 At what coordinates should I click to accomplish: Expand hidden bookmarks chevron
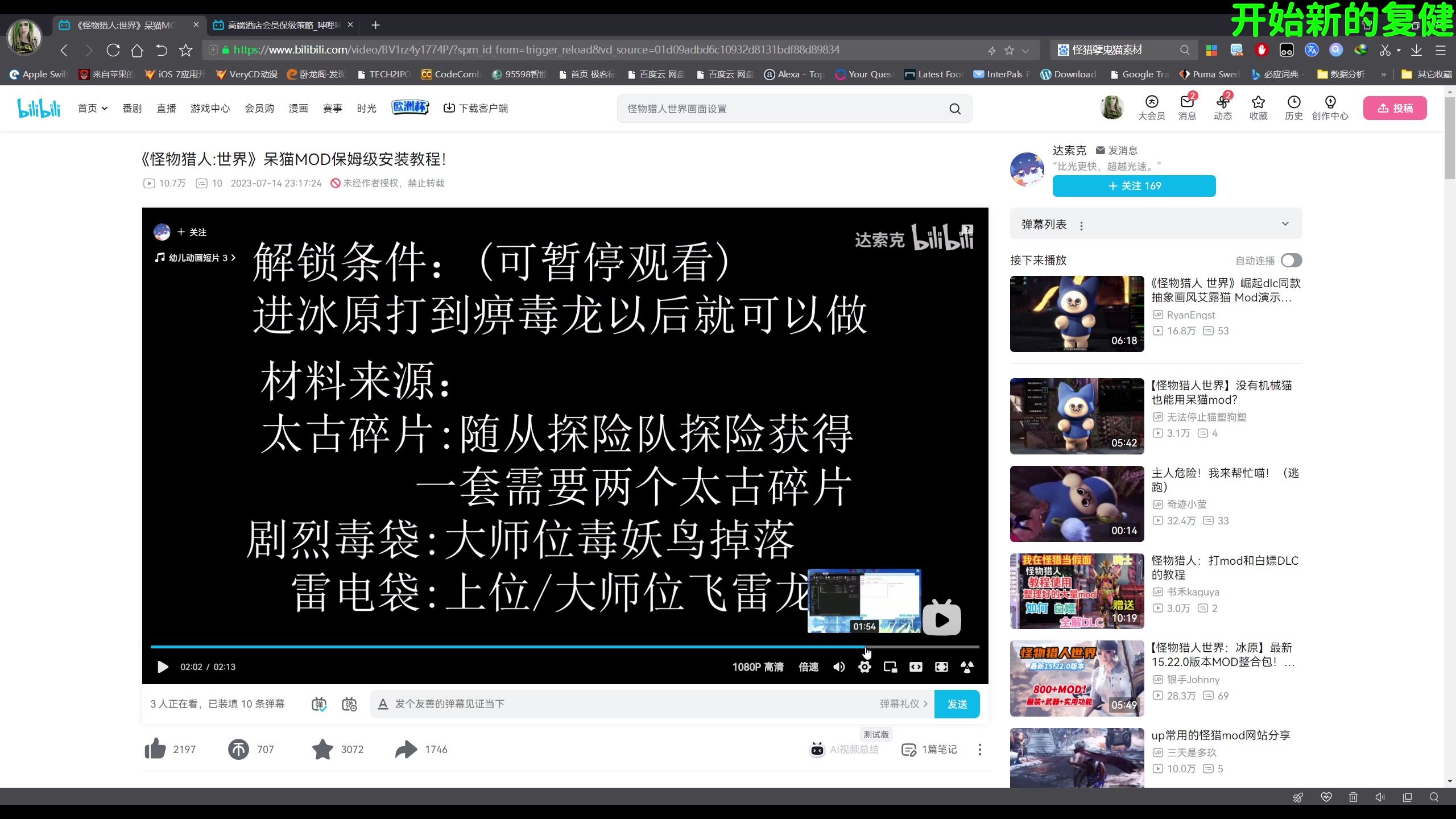coord(1383,75)
